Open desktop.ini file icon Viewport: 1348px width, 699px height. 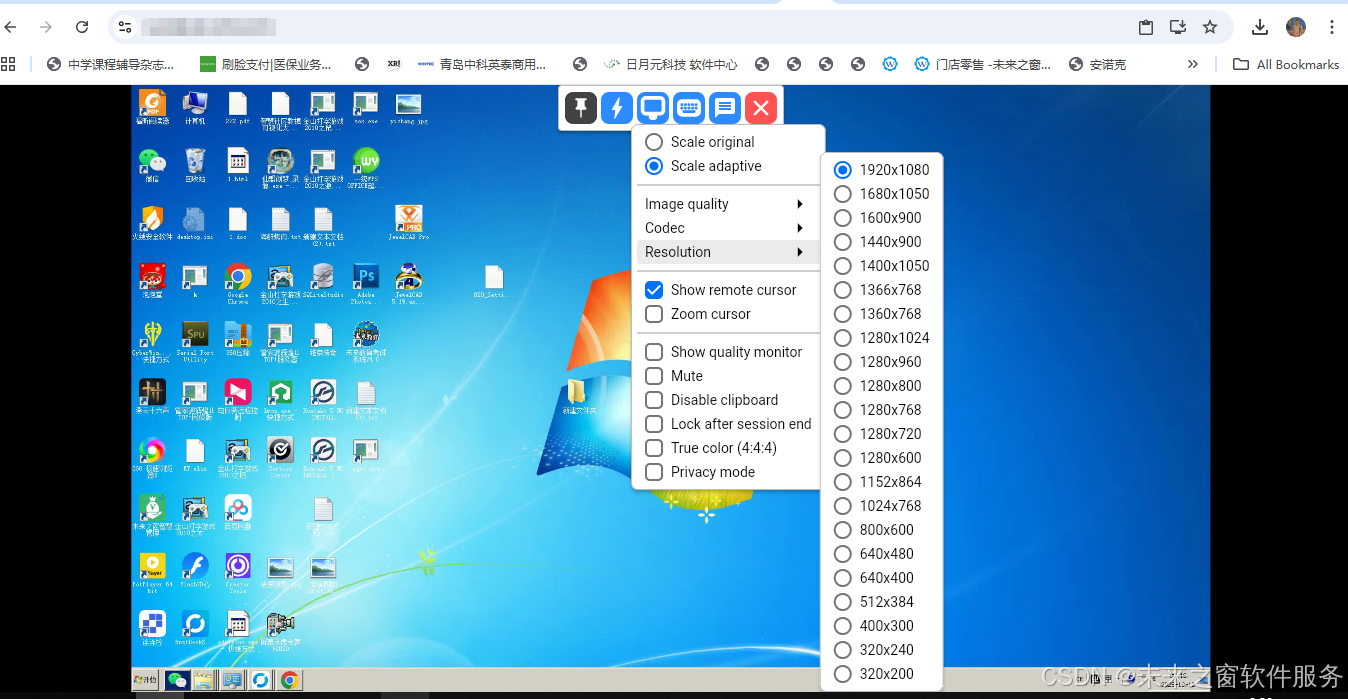(195, 224)
